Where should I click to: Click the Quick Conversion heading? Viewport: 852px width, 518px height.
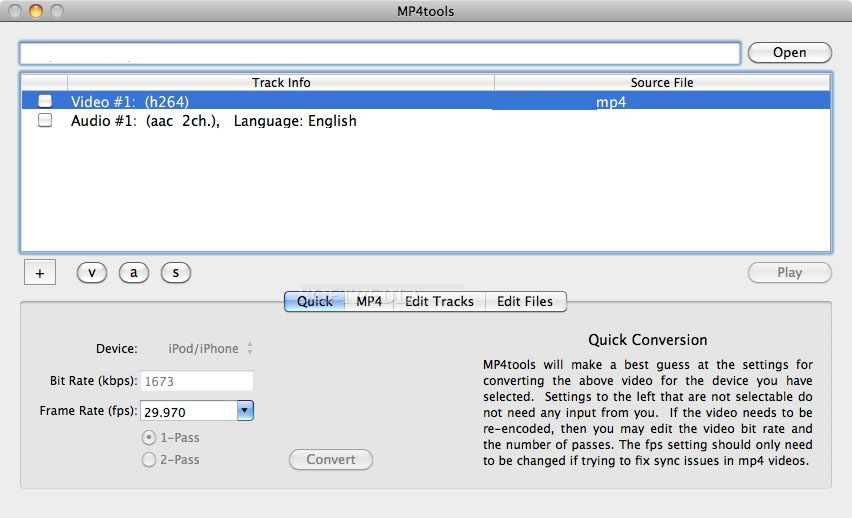pyautogui.click(x=648, y=340)
